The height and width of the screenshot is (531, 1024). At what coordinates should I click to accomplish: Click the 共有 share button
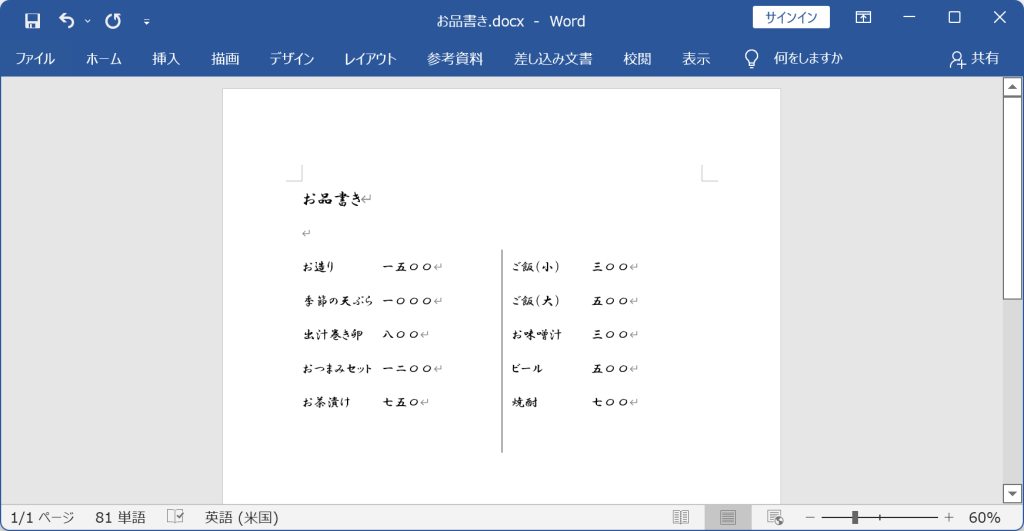pyautogui.click(x=974, y=59)
